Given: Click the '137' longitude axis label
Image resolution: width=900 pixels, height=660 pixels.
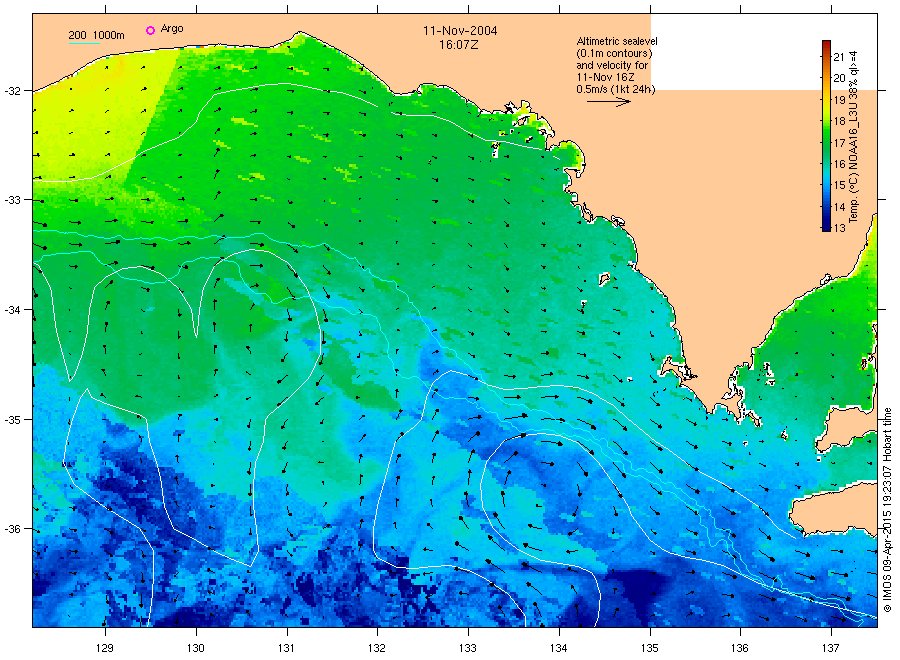Looking at the screenshot, I should pos(830,648).
